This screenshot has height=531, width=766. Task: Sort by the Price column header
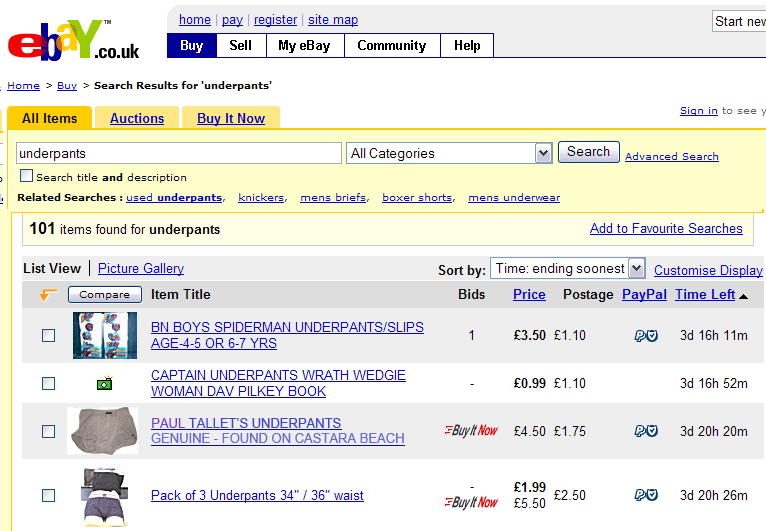[529, 294]
